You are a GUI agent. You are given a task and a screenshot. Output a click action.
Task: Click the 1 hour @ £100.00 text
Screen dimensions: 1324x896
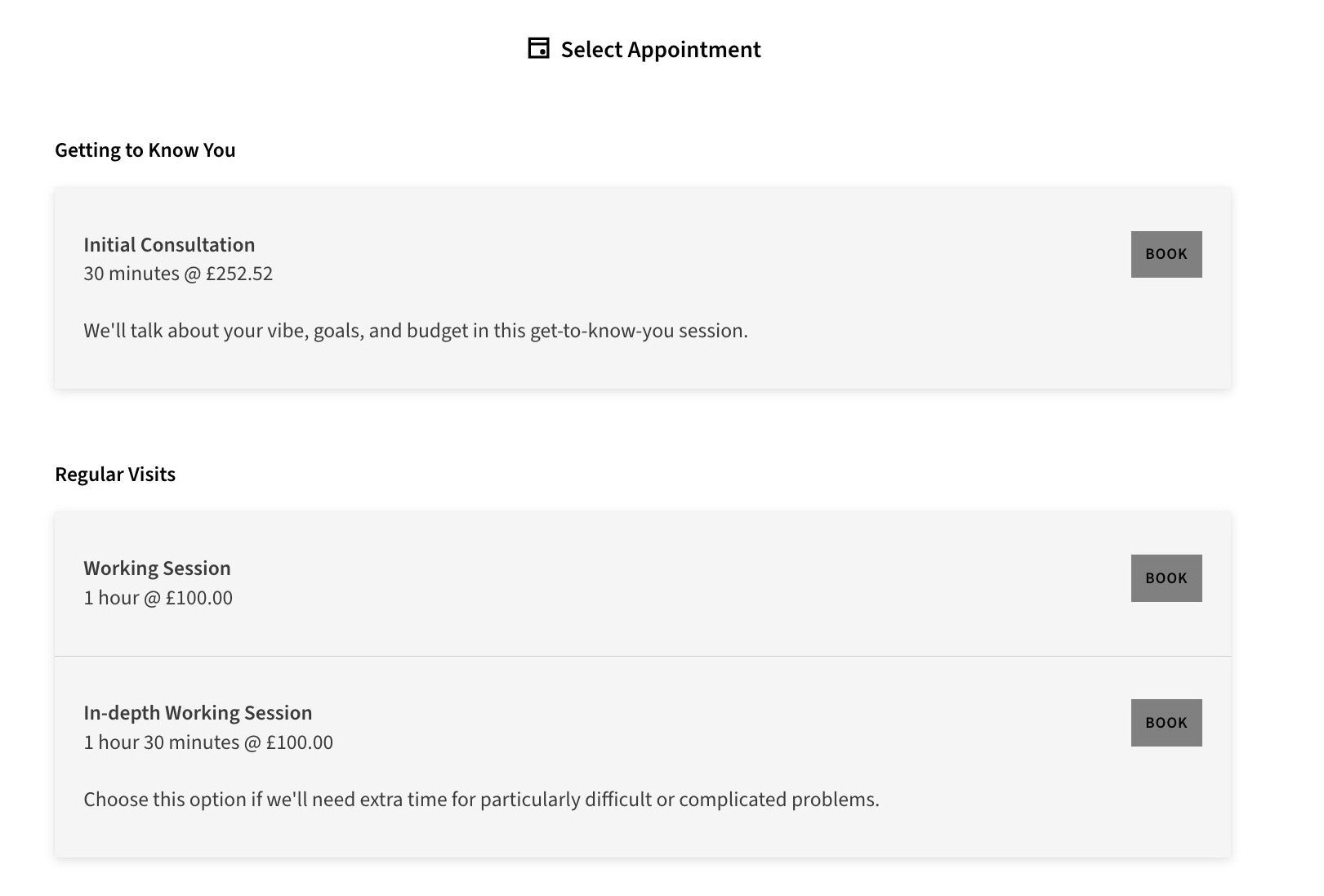coord(158,598)
